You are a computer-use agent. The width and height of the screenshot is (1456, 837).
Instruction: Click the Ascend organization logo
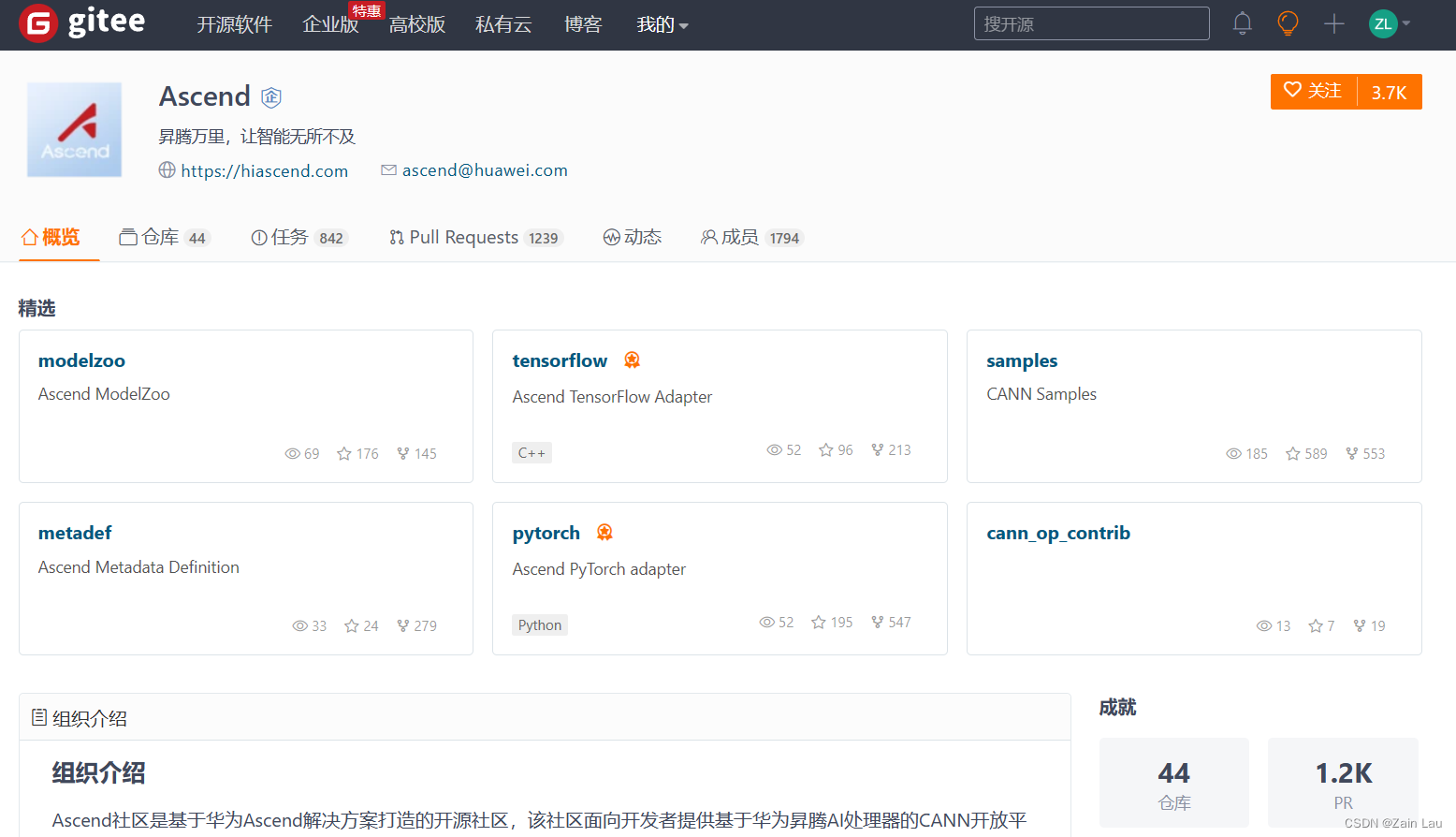[x=75, y=130]
